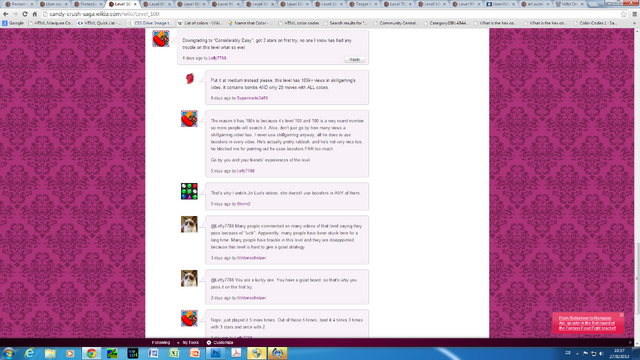This screenshot has height=360, width=640.
Task: Reply to Downgrading to Considerably Easy comment
Action: (354, 60)
